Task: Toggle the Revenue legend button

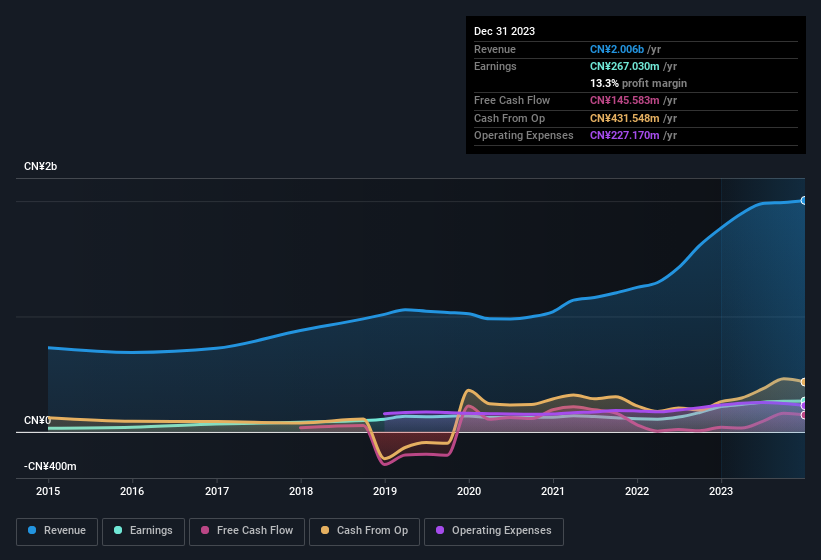Action: 57,531
